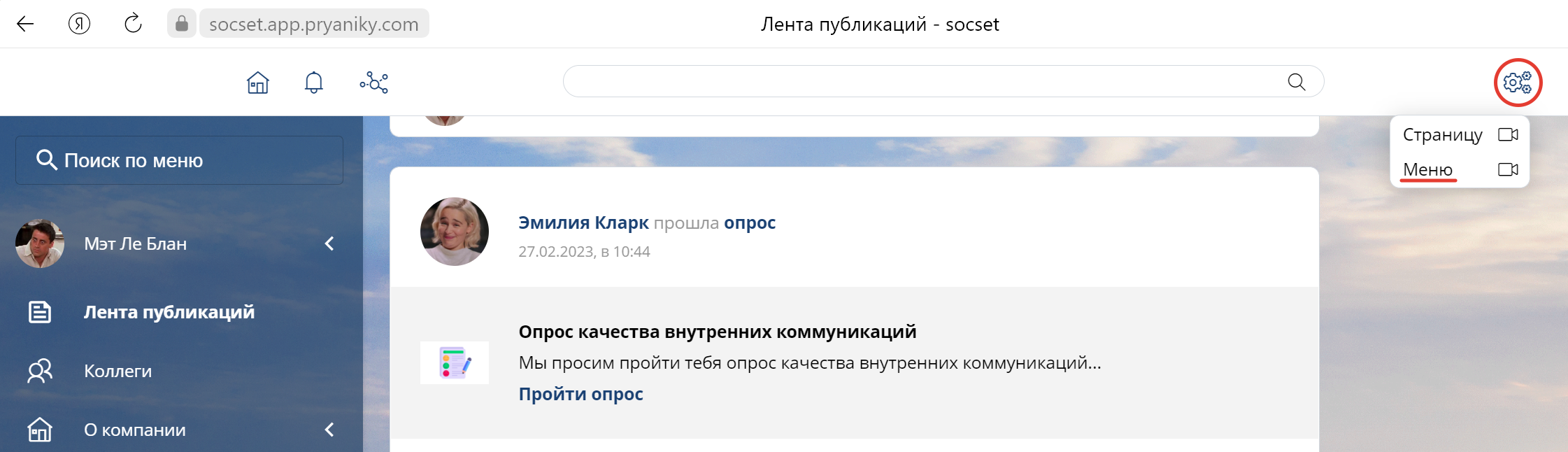Click the lock icon in address bar

(181, 24)
